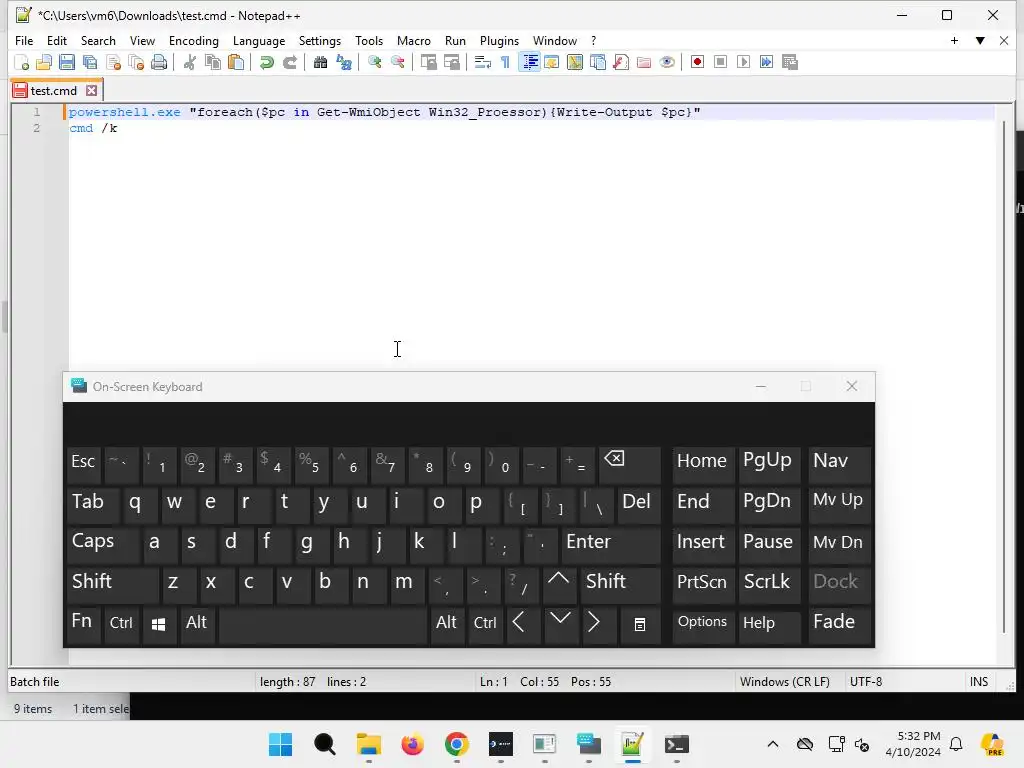This screenshot has width=1024, height=768.
Task: Click the Windows (CR LF) status bar entry
Action: [x=784, y=682]
